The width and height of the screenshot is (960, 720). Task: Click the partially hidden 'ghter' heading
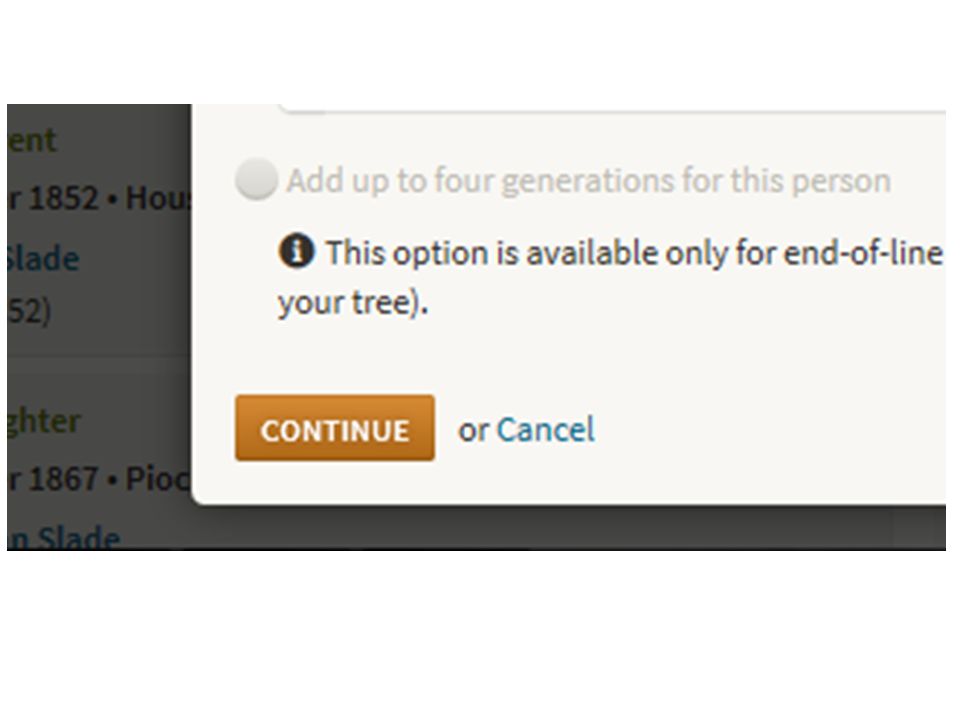pos(44,422)
